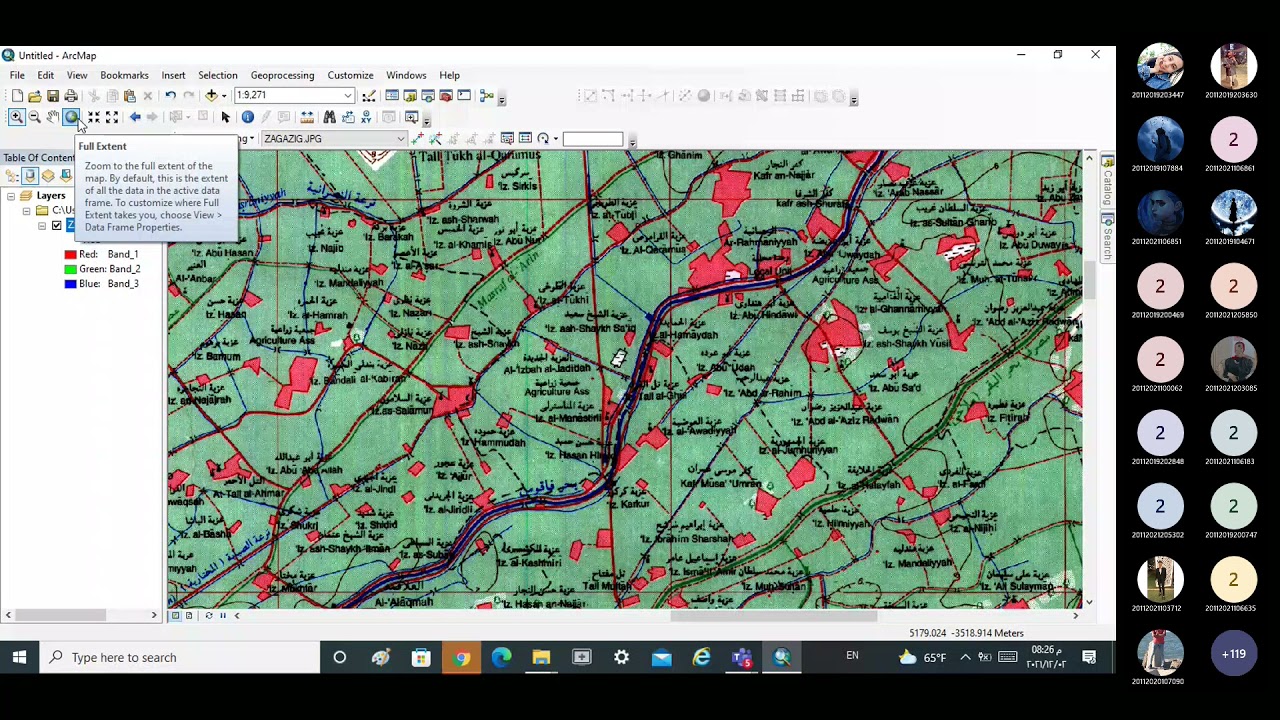
Task: Open the Search side tab
Action: pyautogui.click(x=1108, y=238)
